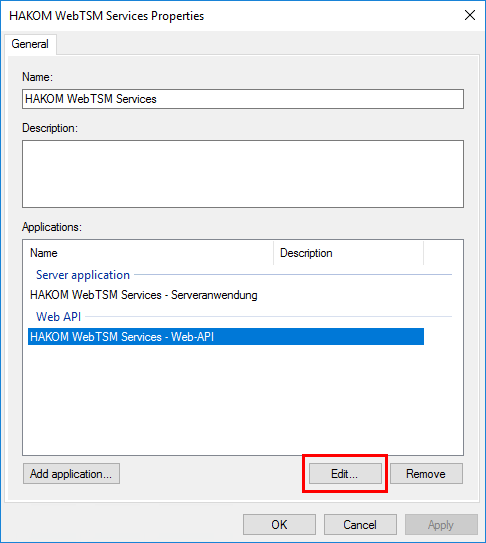
Task: Select HAKOM WebTSM Services - Web-API entry
Action: point(226,337)
